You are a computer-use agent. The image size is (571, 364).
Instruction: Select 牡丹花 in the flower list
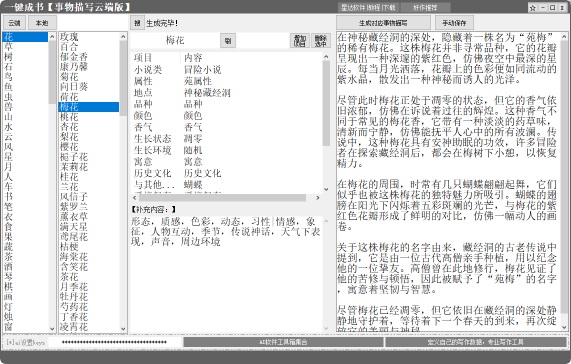89,297
